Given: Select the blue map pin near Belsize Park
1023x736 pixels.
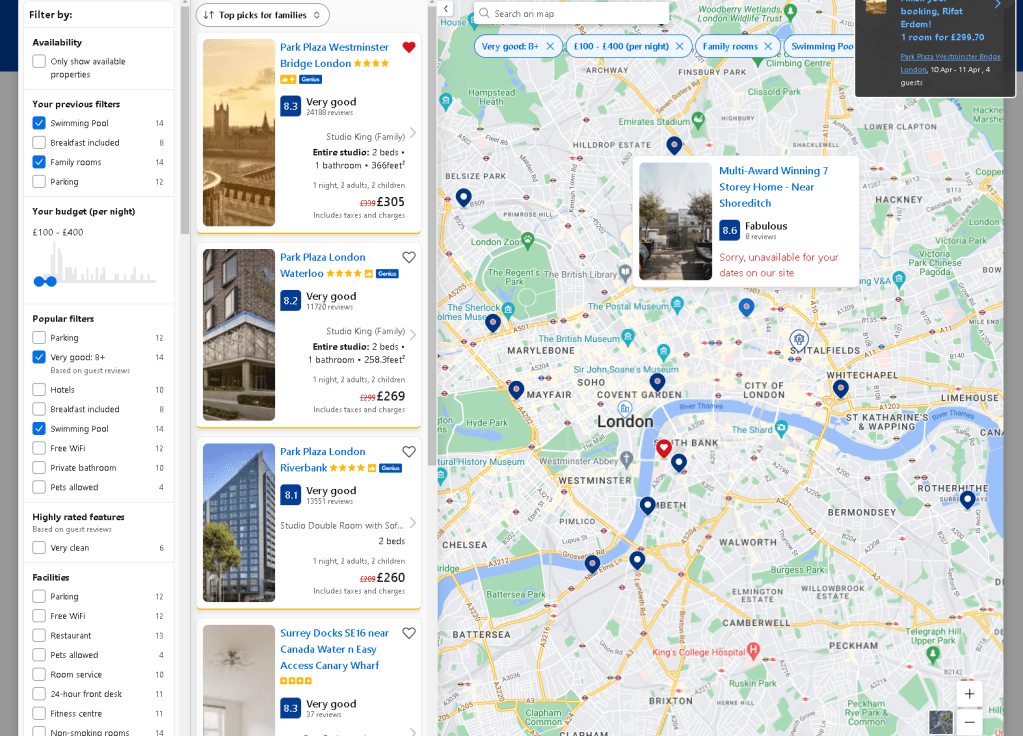Looking at the screenshot, I should (463, 197).
